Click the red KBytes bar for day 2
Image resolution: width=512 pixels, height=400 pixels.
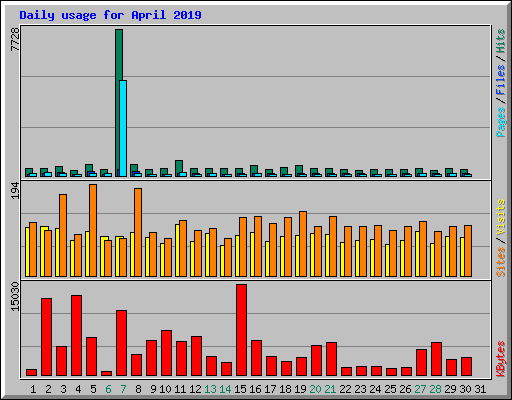pyautogui.click(x=47, y=337)
